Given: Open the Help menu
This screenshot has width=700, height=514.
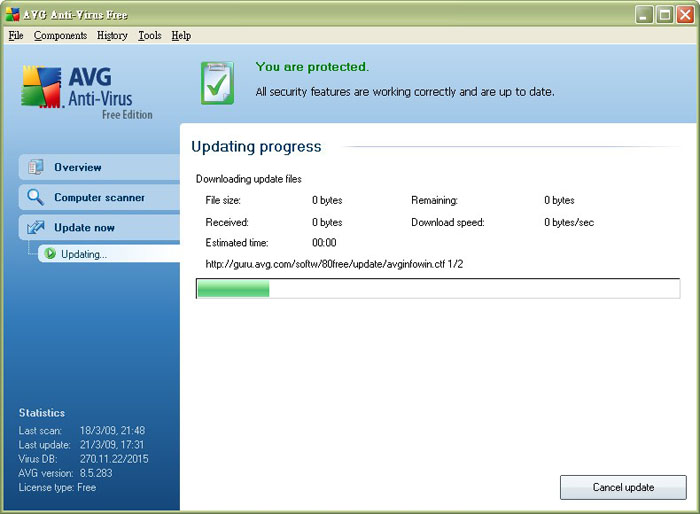Looking at the screenshot, I should click(181, 35).
